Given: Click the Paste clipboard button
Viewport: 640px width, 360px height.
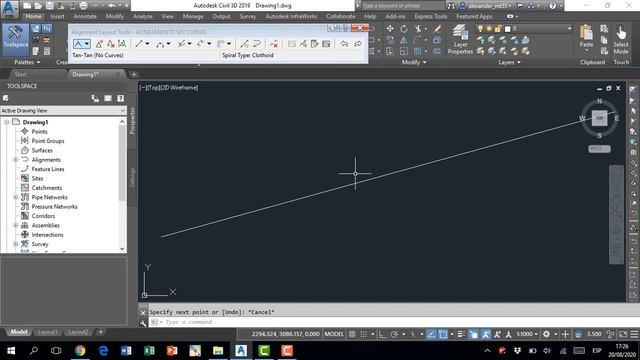Looking at the screenshot, I should (x=586, y=37).
